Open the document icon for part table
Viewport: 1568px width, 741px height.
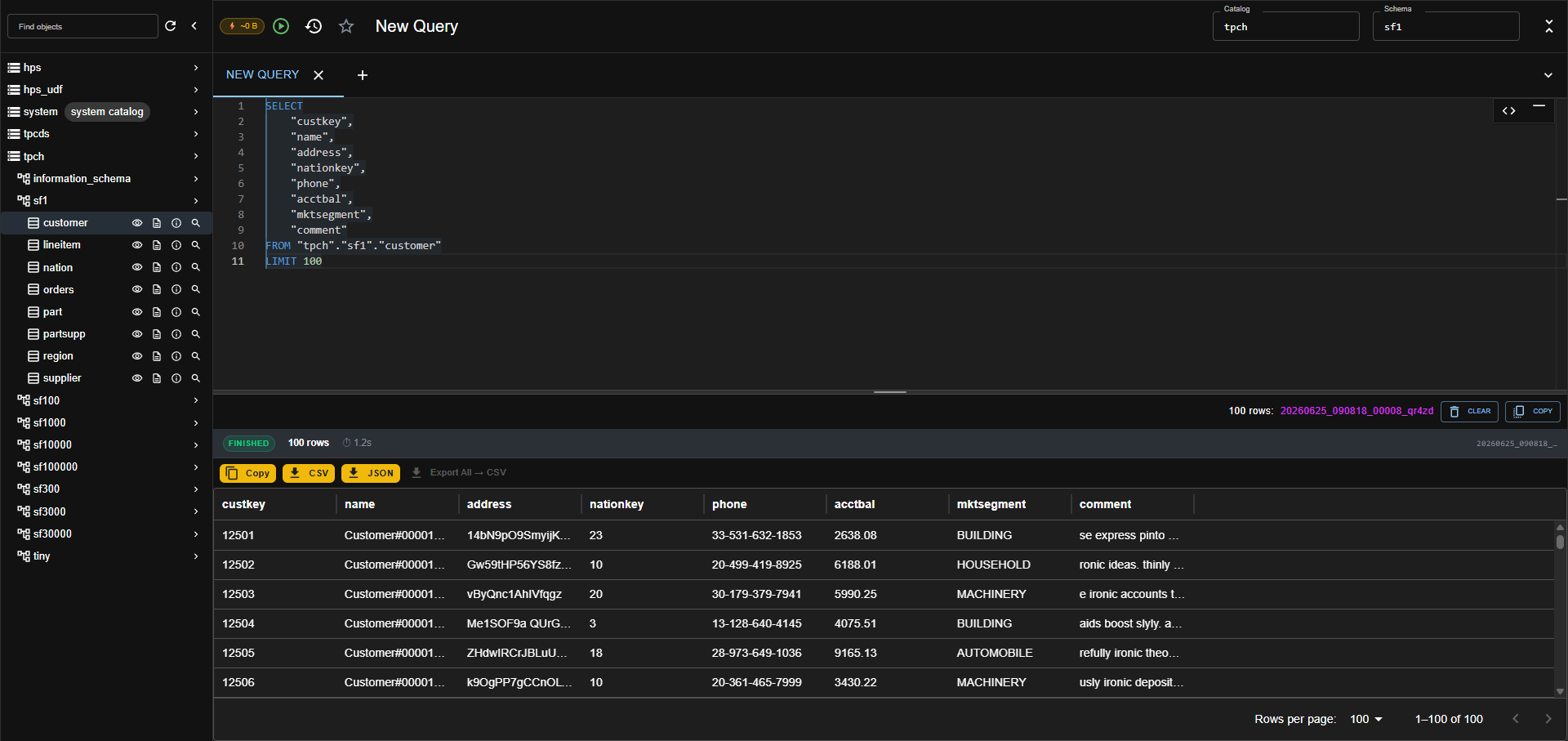[x=157, y=312]
